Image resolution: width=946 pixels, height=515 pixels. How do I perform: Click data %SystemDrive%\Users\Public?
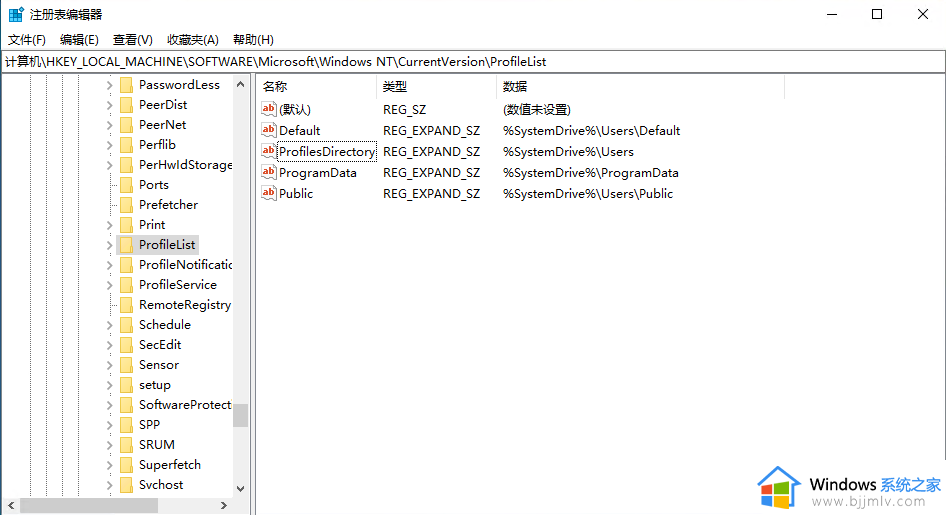[588, 194]
